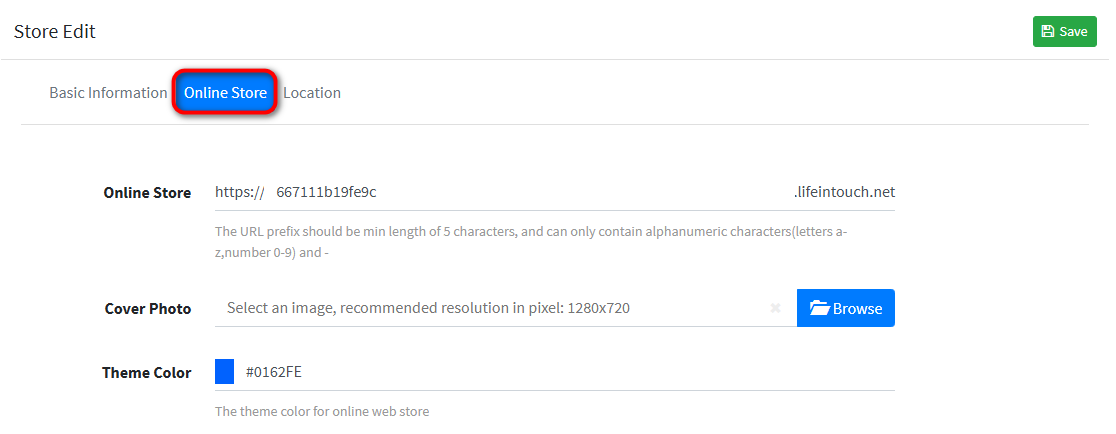
Task: Clear the cover photo selection with X
Action: tap(775, 309)
